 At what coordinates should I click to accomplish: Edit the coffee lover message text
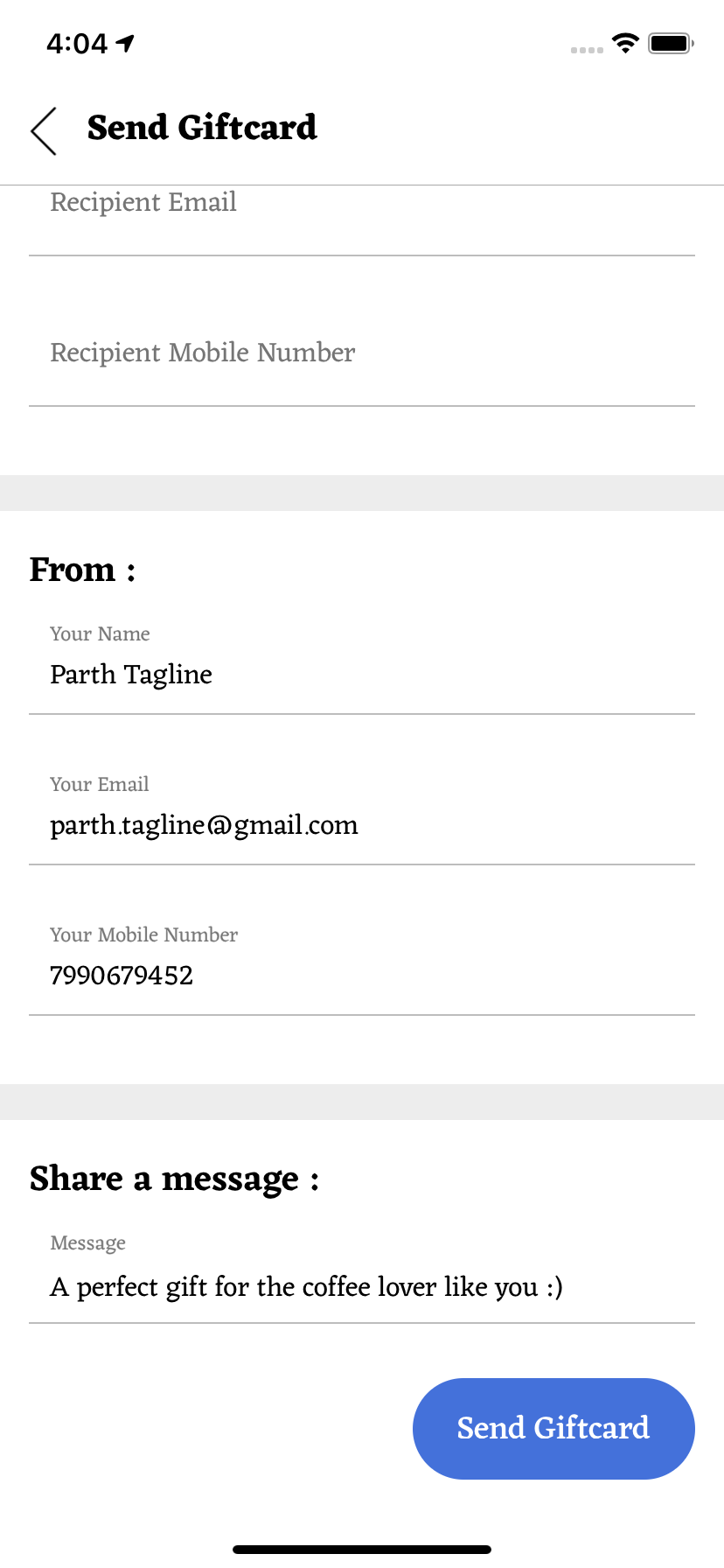click(x=306, y=1287)
